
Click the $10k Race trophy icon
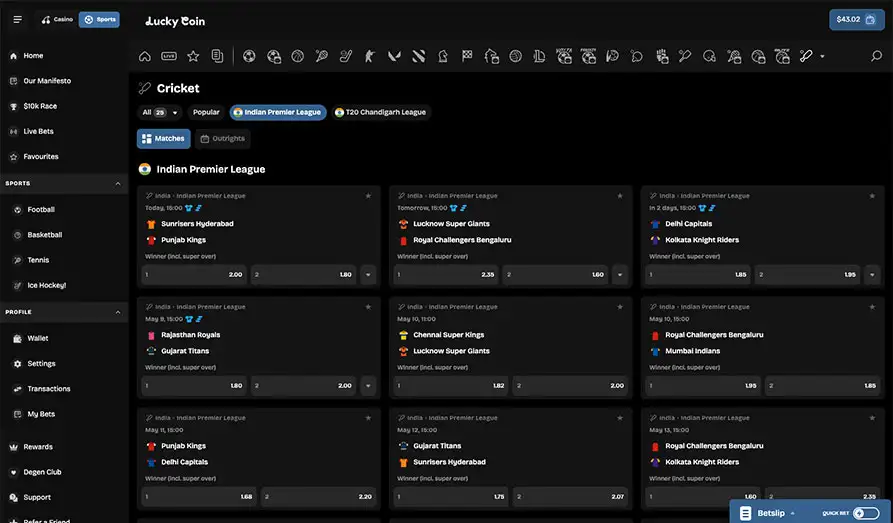14,106
